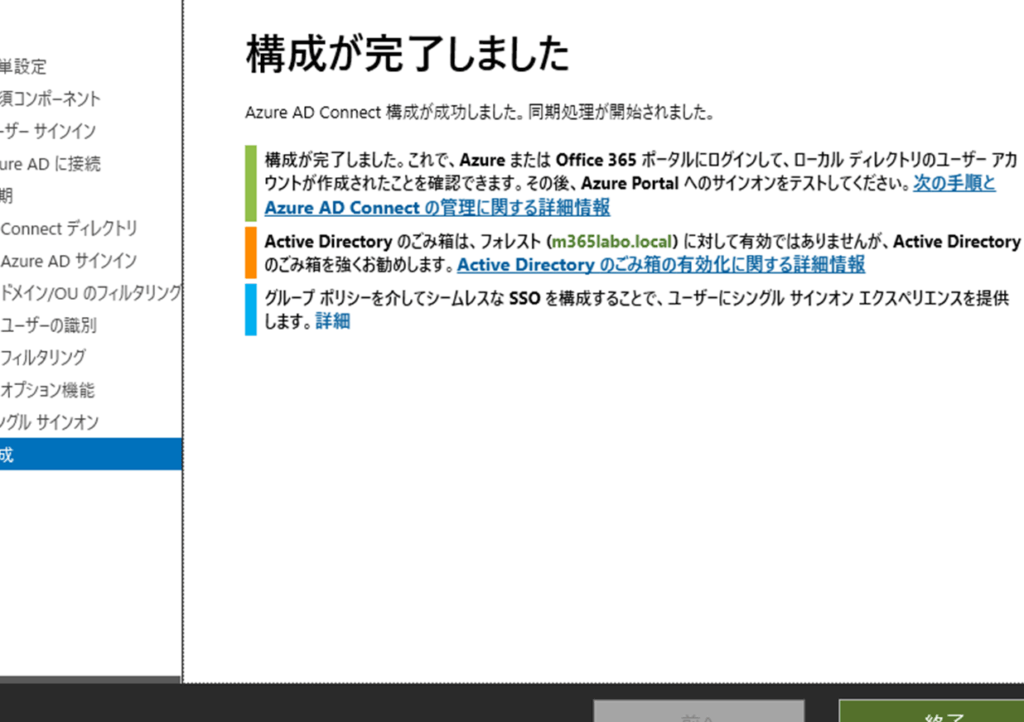Go to the ーザー サインイン step

[48, 131]
